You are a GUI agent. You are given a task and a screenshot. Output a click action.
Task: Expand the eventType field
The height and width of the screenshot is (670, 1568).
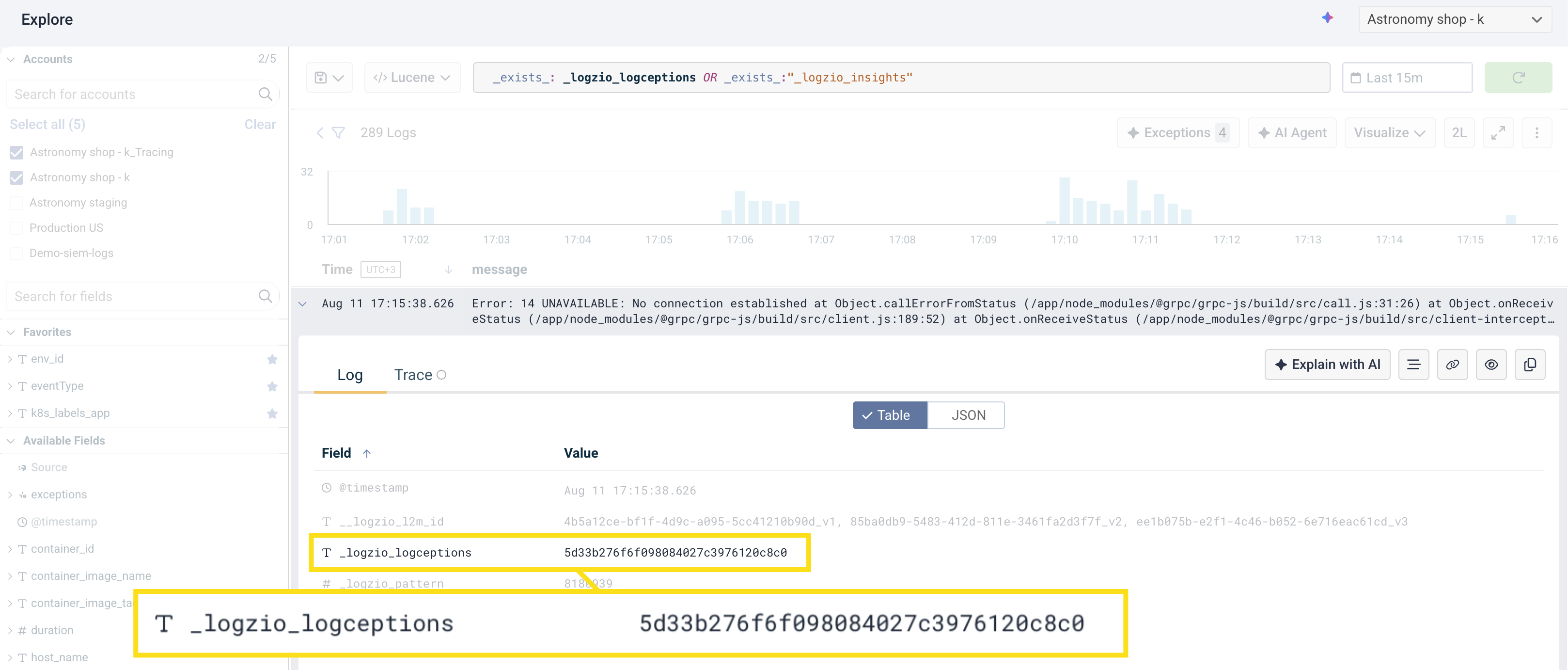10,386
